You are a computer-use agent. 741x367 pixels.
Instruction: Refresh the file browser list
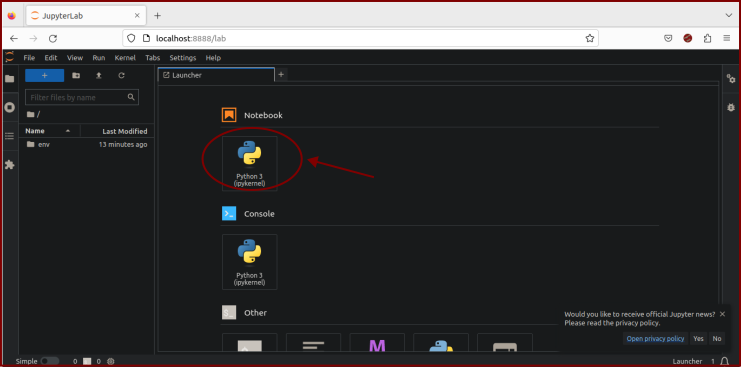(121, 75)
